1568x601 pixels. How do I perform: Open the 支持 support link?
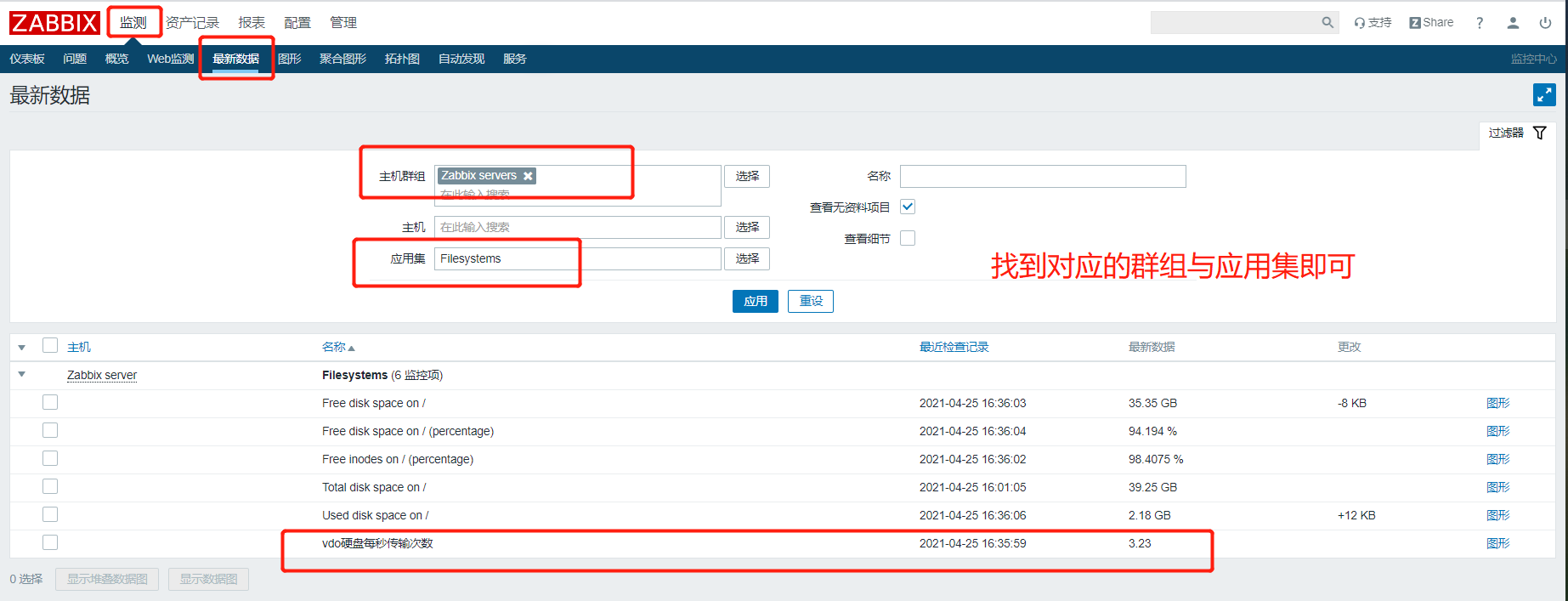(x=1373, y=23)
